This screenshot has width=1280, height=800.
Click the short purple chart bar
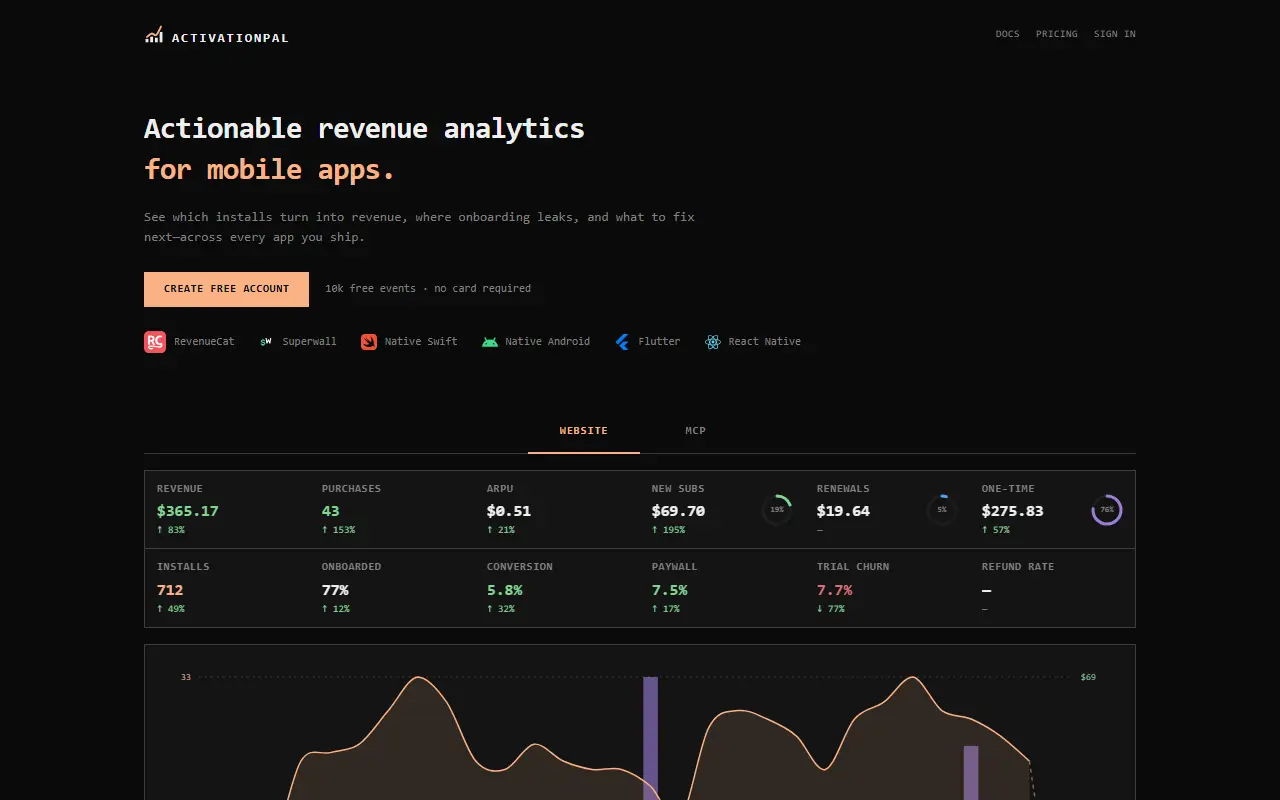tap(971, 773)
